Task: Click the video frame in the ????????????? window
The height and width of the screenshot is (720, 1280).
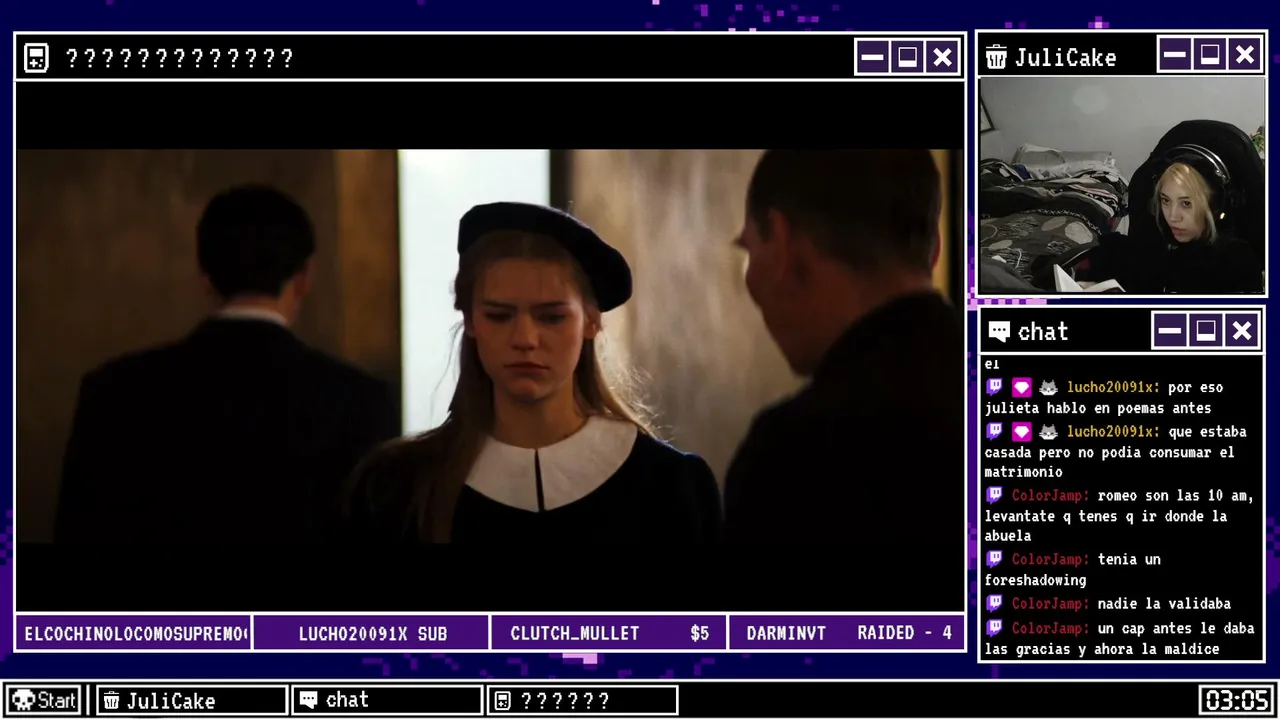Action: click(x=490, y=346)
